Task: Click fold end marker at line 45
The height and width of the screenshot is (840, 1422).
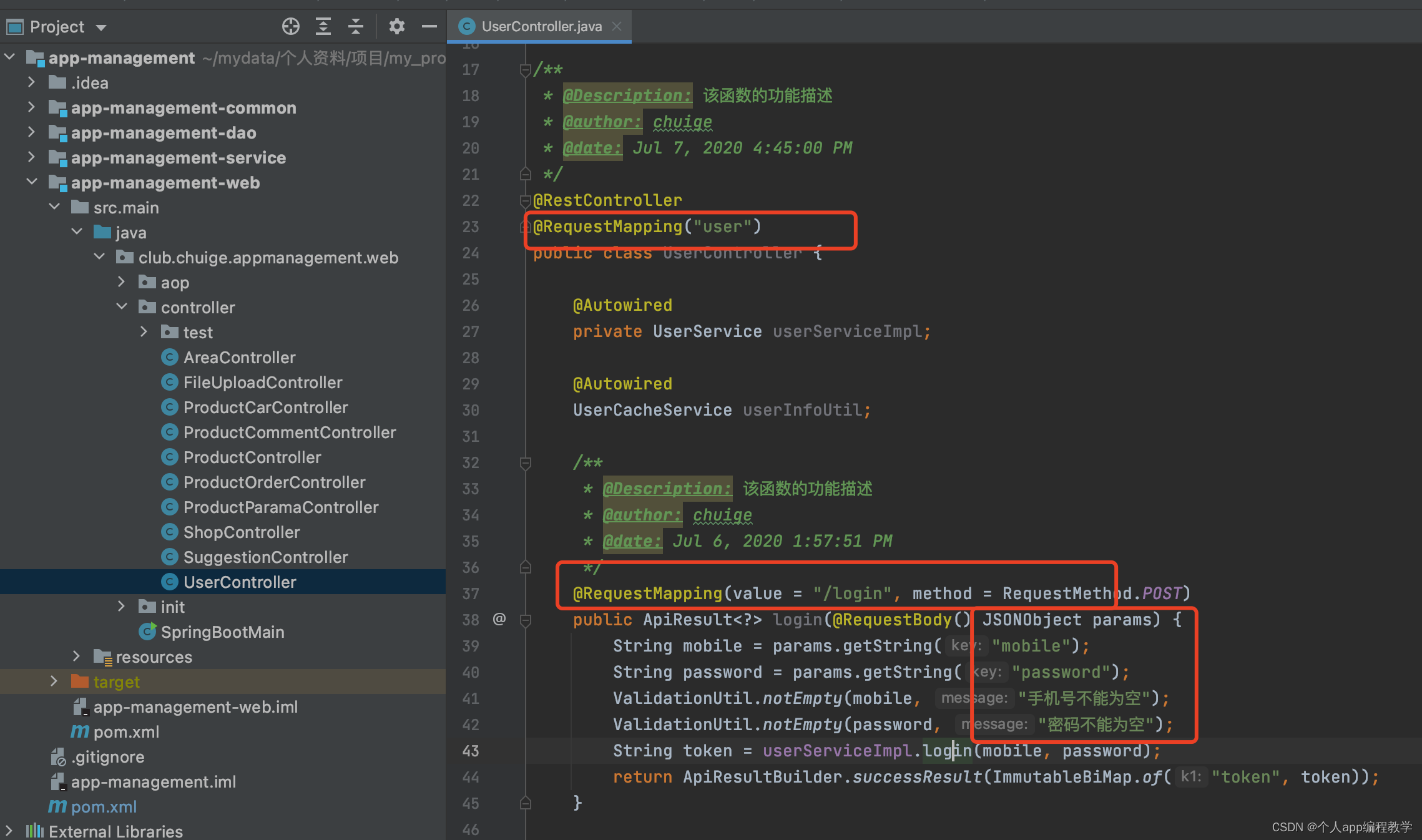Action: (526, 803)
